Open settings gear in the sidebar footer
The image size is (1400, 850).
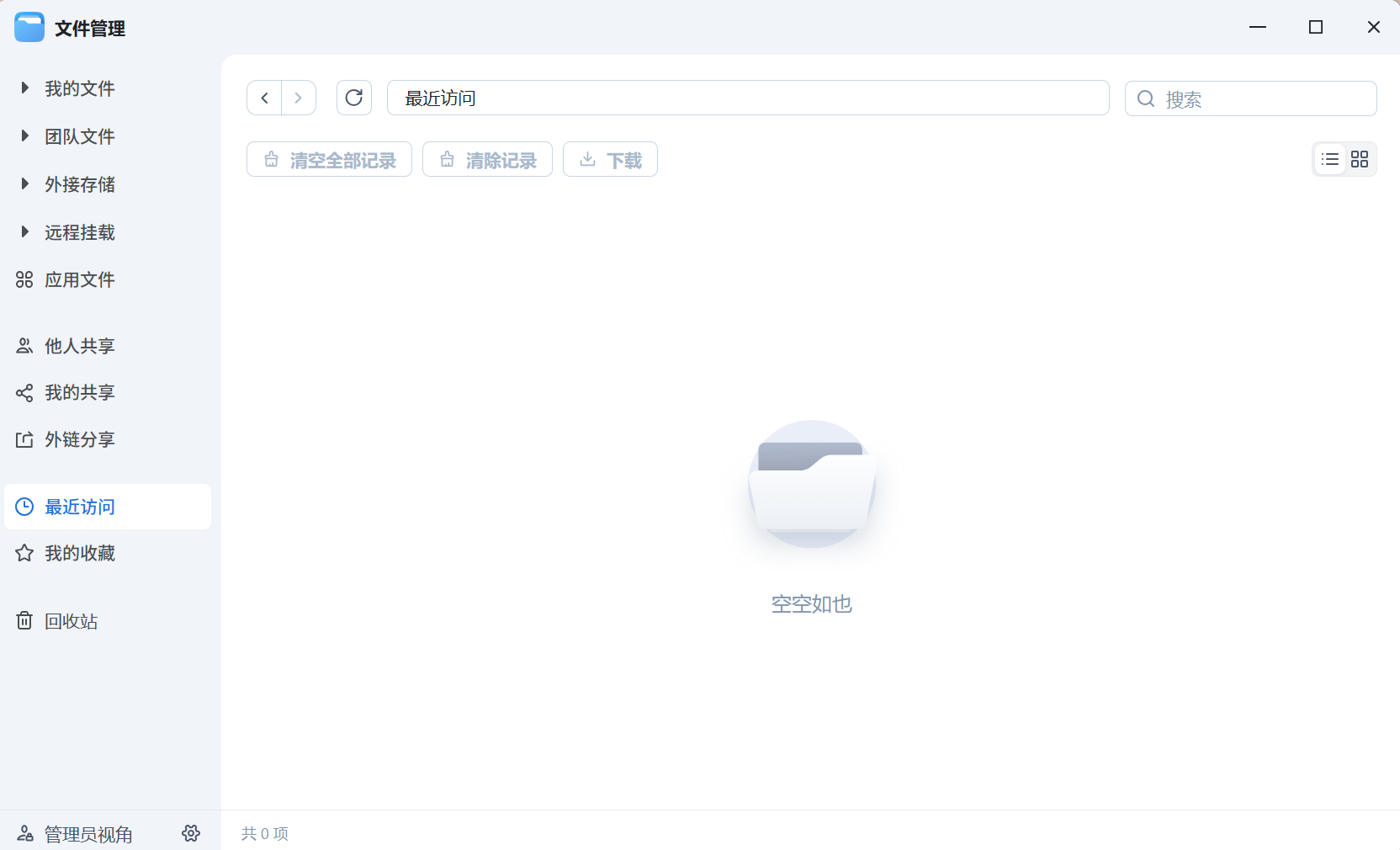[x=191, y=833]
